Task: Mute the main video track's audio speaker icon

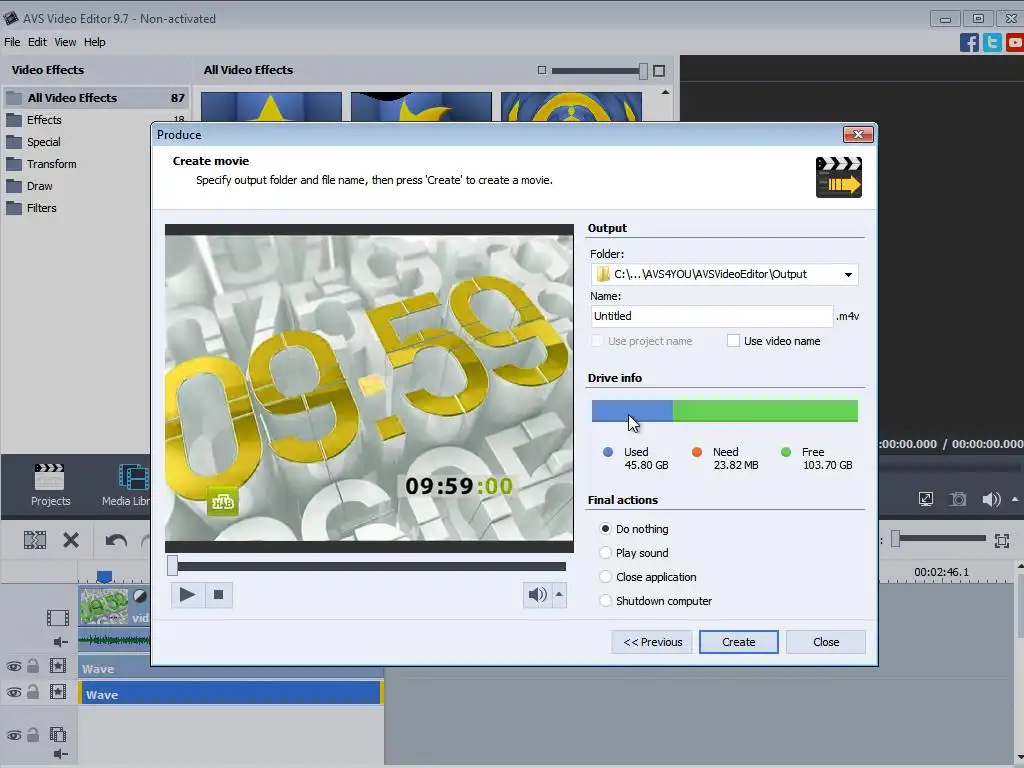Action: tap(60, 642)
